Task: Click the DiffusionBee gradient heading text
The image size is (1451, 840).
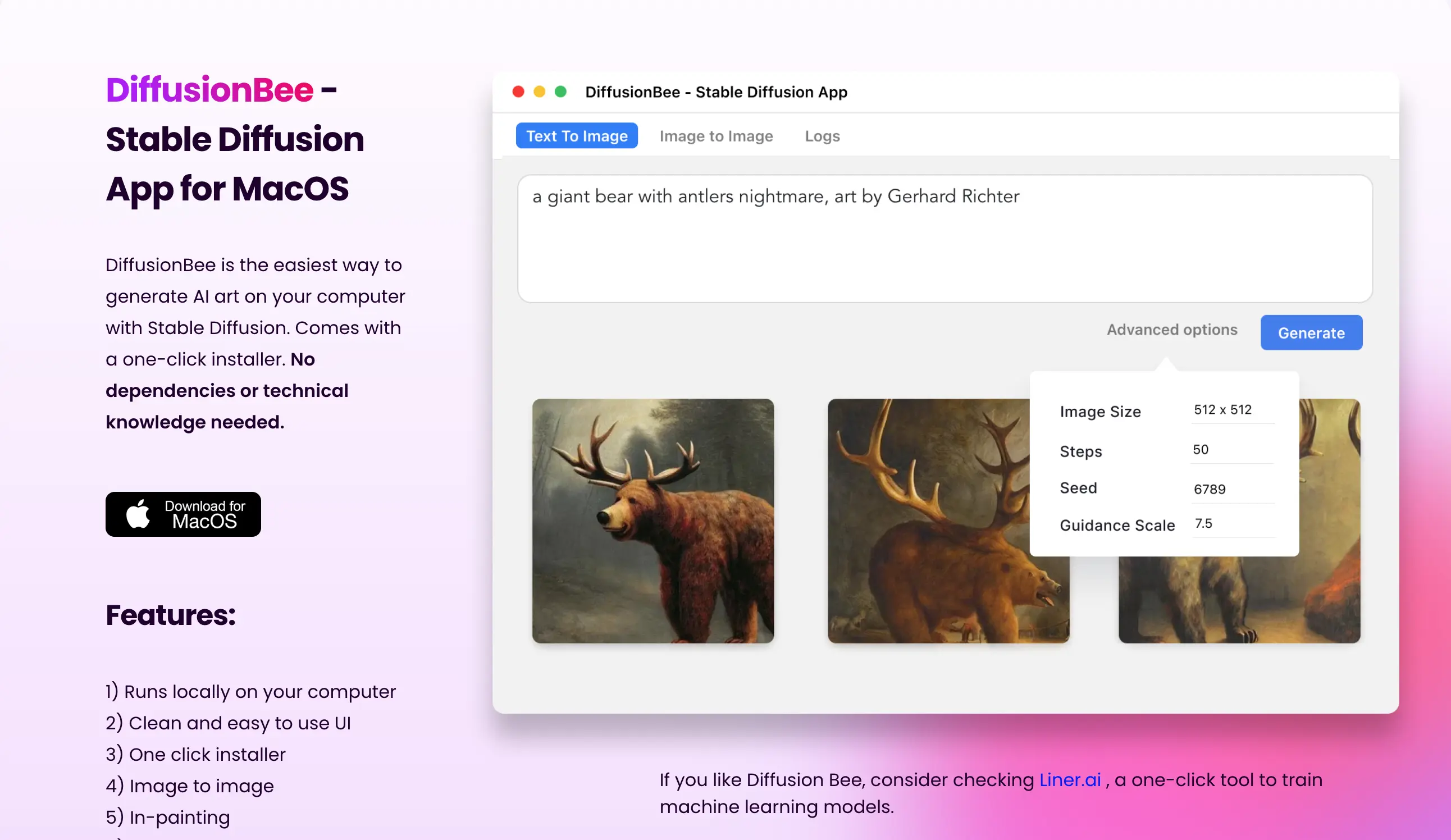Action: point(209,90)
